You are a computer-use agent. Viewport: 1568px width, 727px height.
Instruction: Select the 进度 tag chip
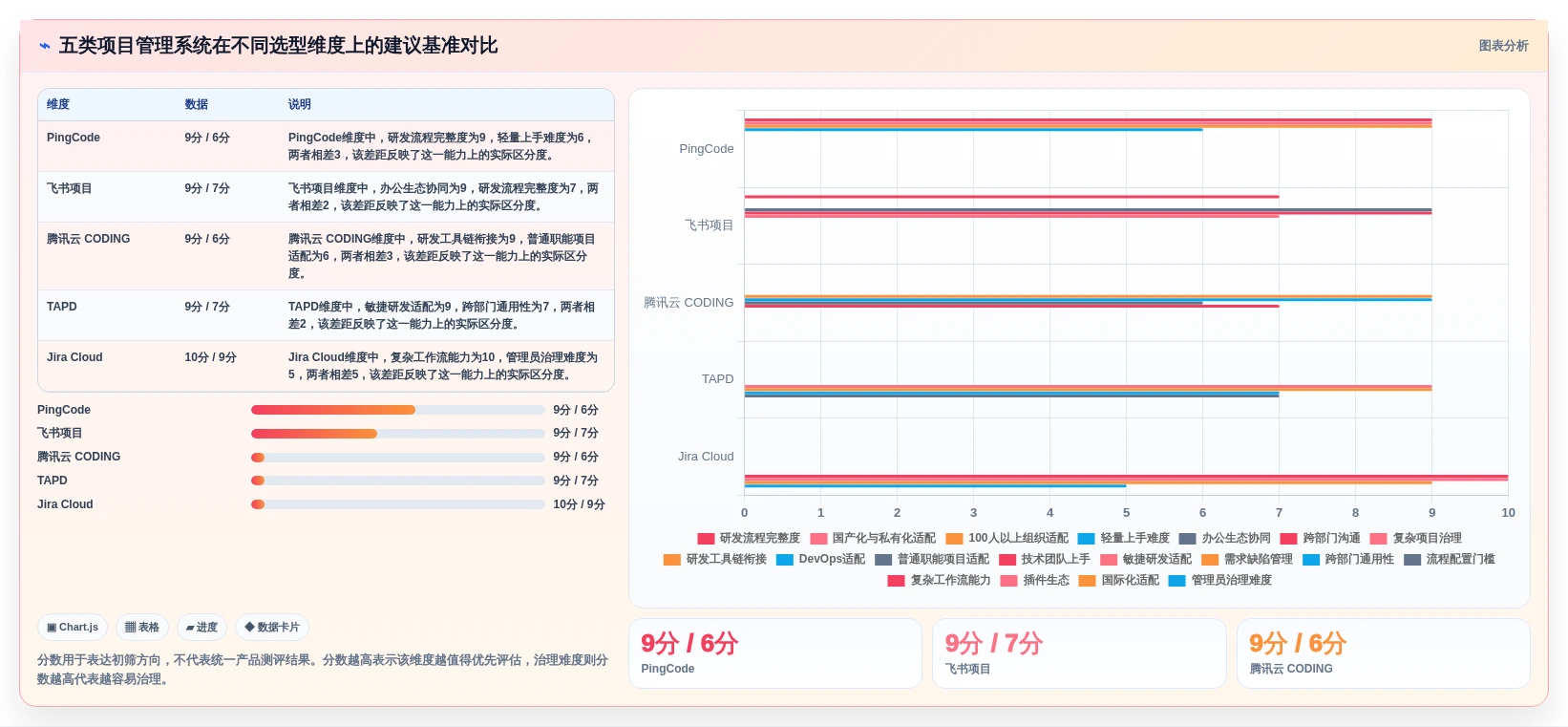tap(201, 628)
